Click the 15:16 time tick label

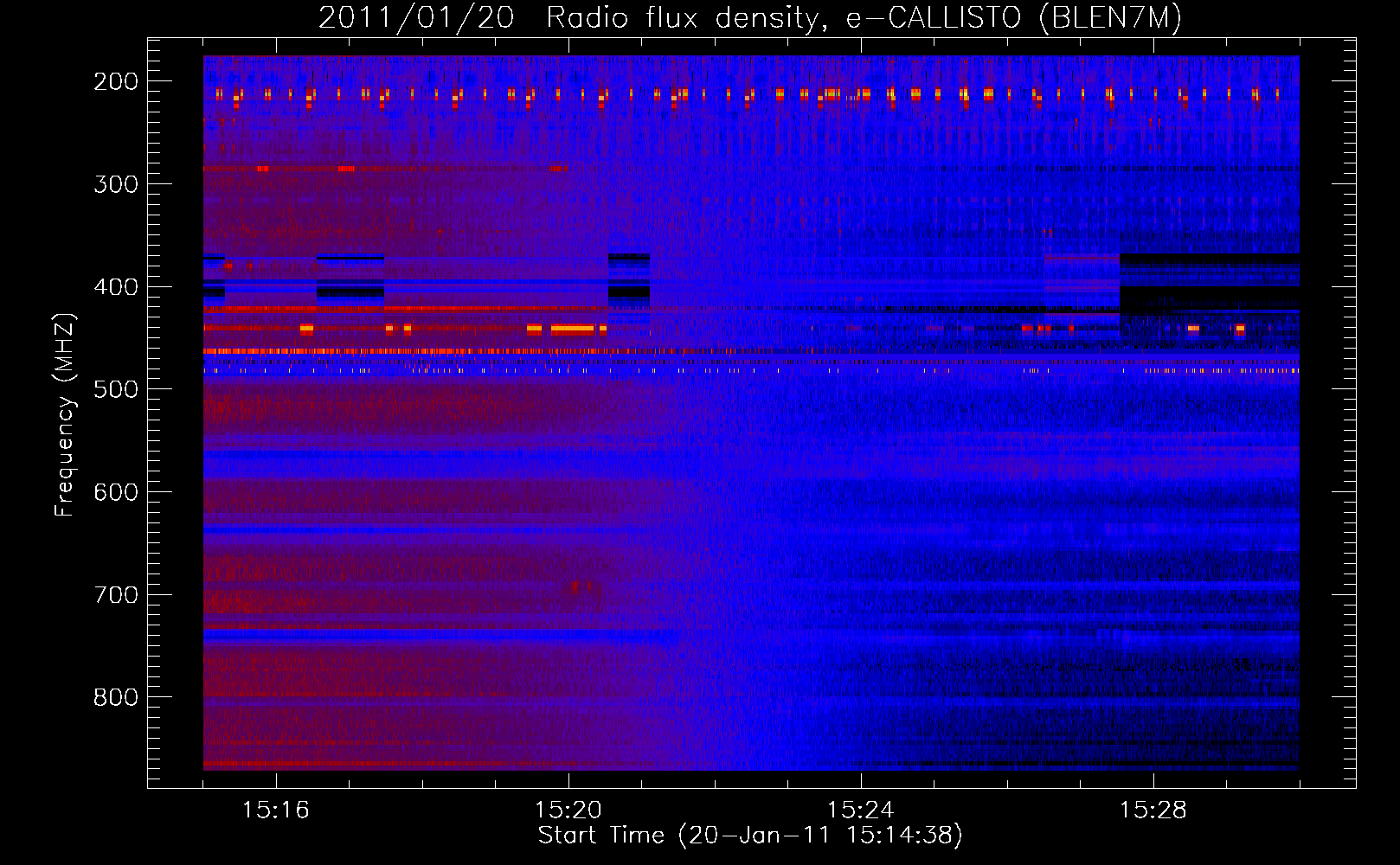pos(276,811)
